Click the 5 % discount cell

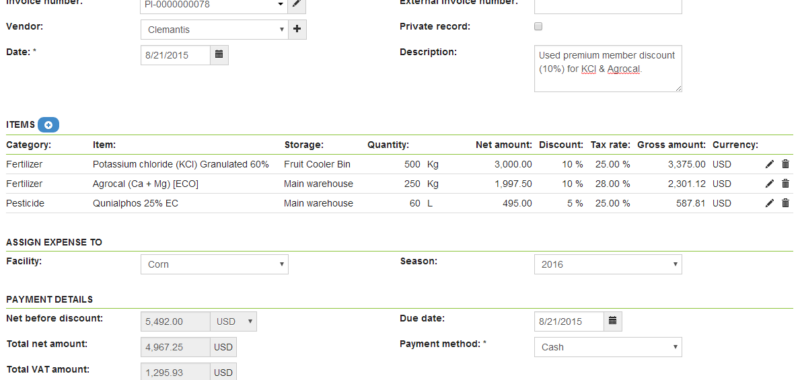coord(574,203)
